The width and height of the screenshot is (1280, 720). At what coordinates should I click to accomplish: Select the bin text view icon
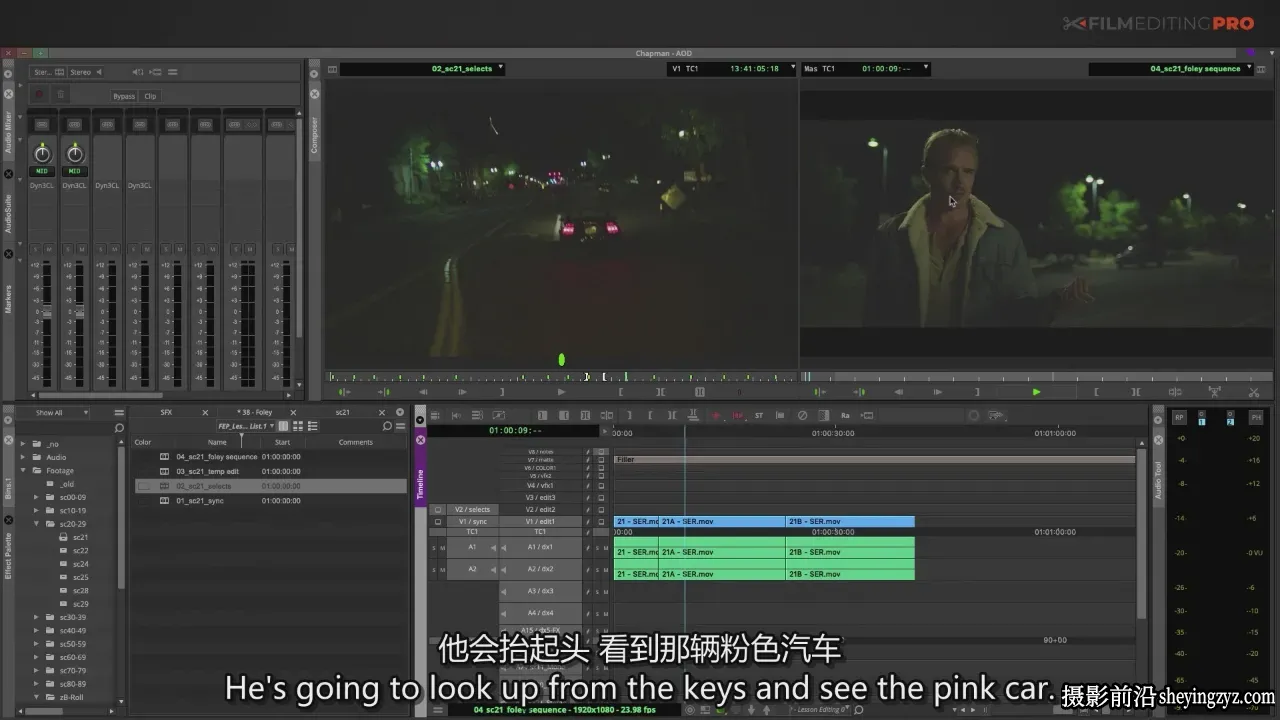tap(283, 427)
